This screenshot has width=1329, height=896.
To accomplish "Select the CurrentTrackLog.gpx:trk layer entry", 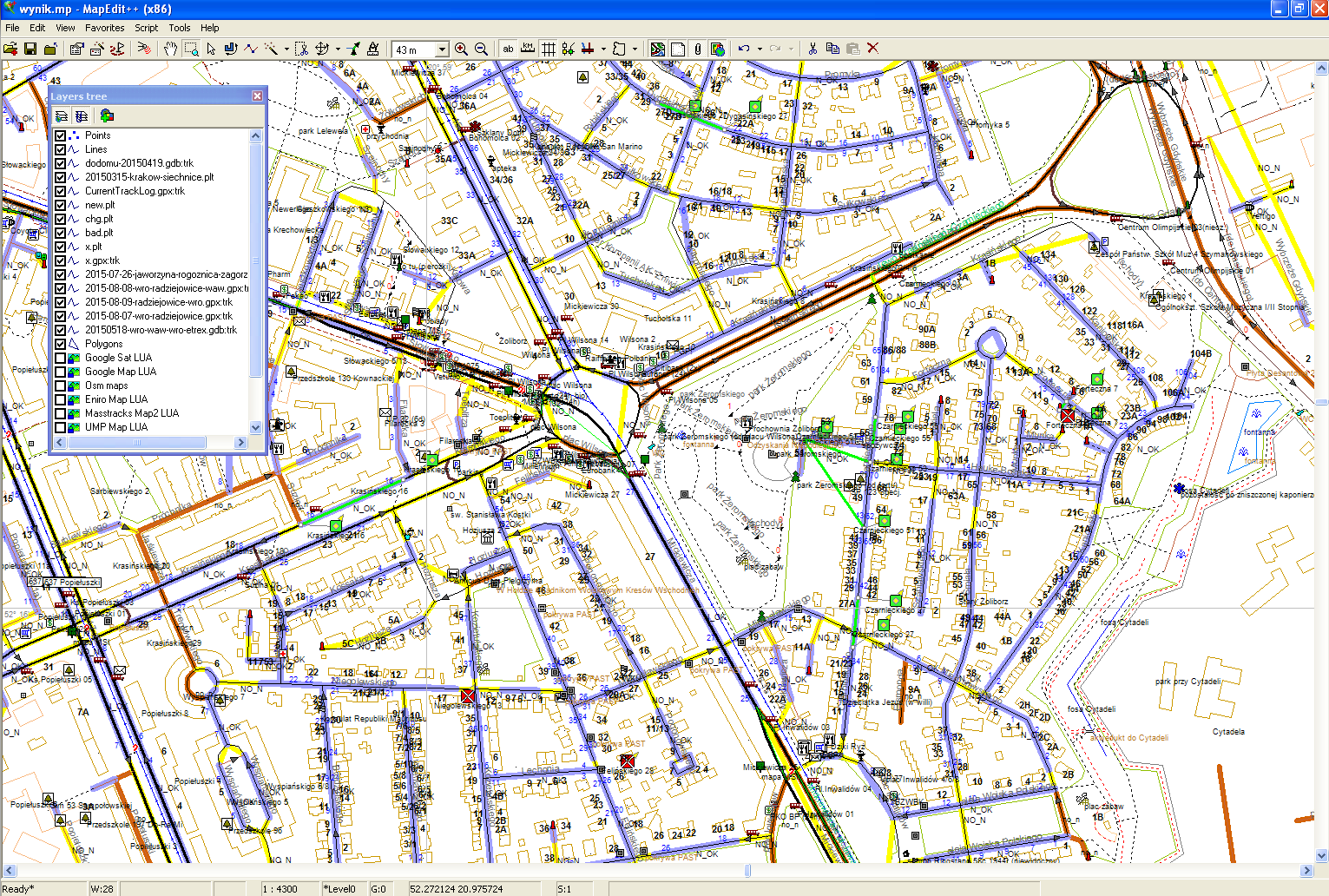I will coord(135,191).
